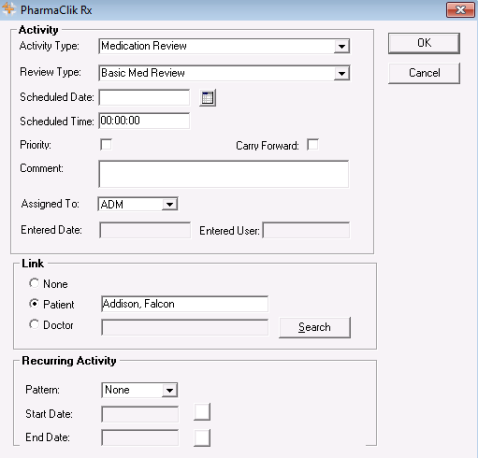This screenshot has width=478, height=458.
Task: Enable the Priority checkbox
Action: point(106,145)
